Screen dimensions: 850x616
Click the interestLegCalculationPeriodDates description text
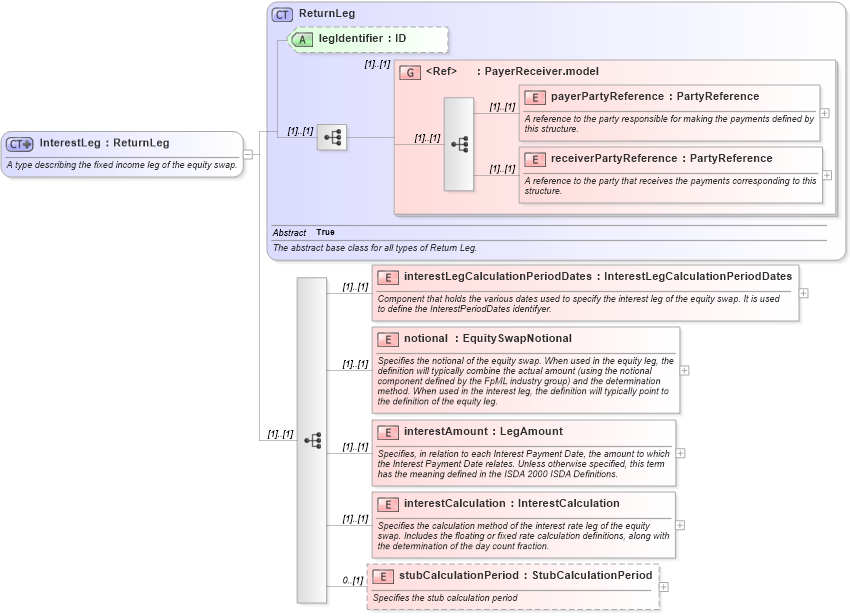[578, 304]
